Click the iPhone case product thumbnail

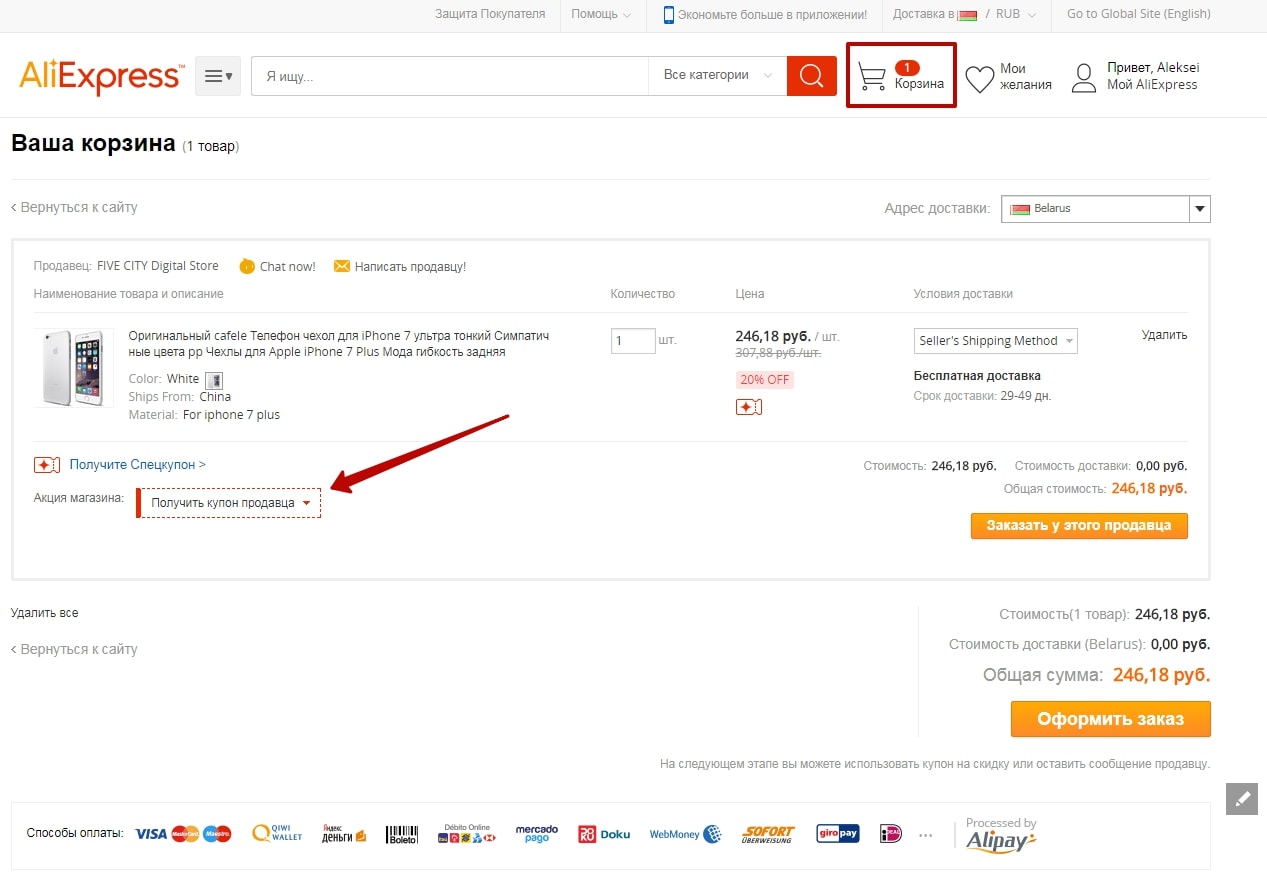[74, 368]
